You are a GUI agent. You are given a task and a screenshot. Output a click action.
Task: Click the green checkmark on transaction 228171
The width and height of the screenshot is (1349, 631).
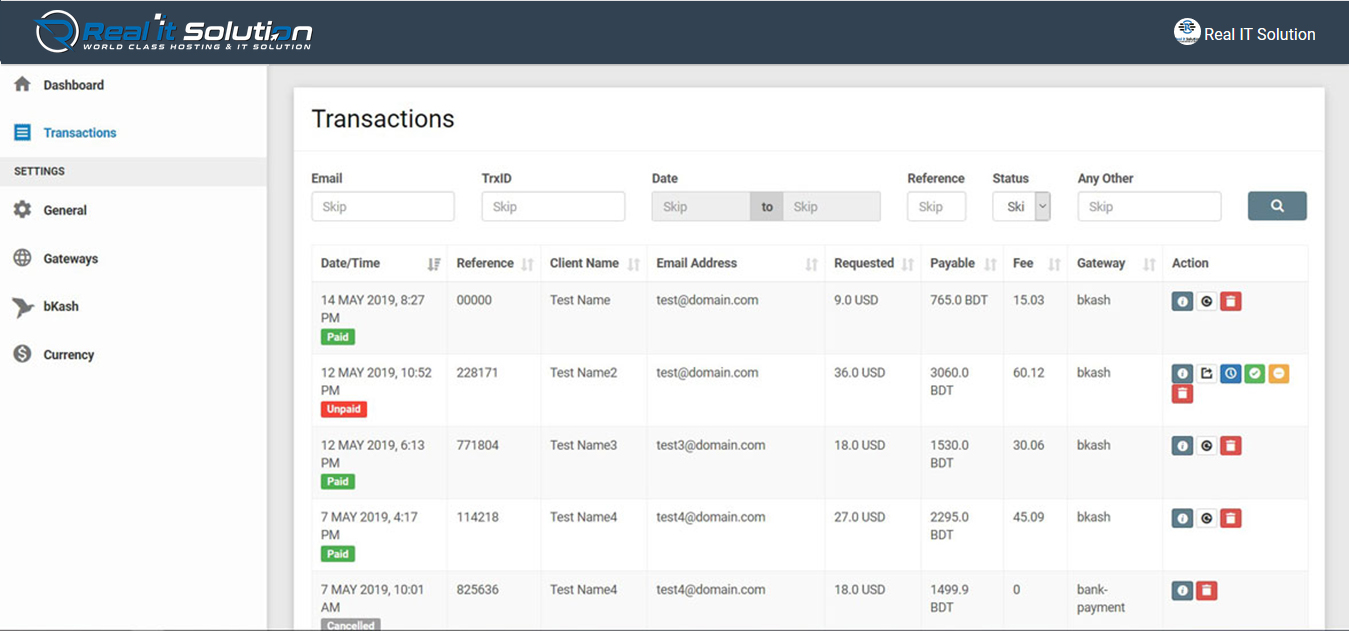[x=1255, y=374]
